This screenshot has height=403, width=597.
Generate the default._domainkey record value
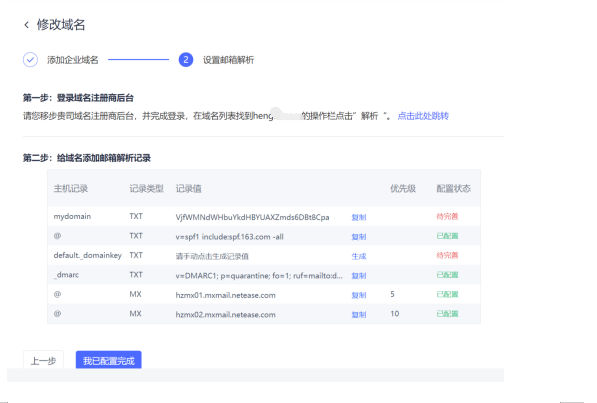[359, 256]
